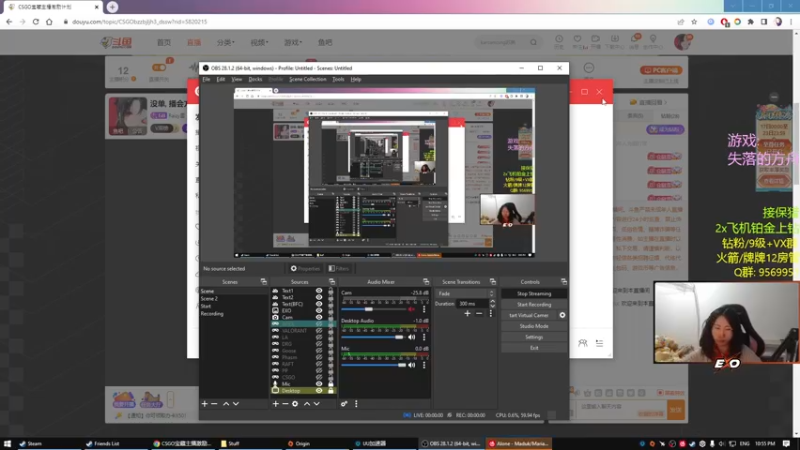Add a scene transition with plus icon

[467, 313]
